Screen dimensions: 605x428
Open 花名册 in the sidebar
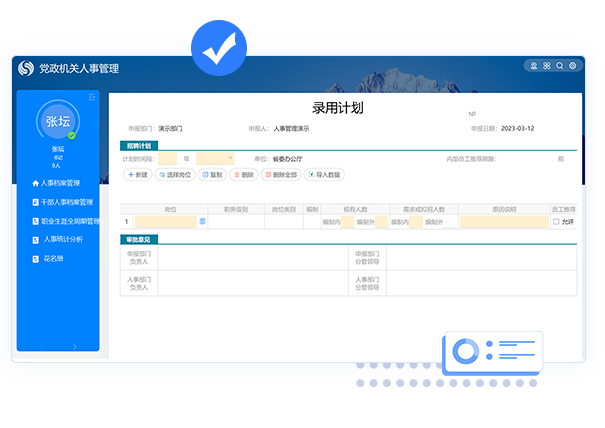click(48, 259)
